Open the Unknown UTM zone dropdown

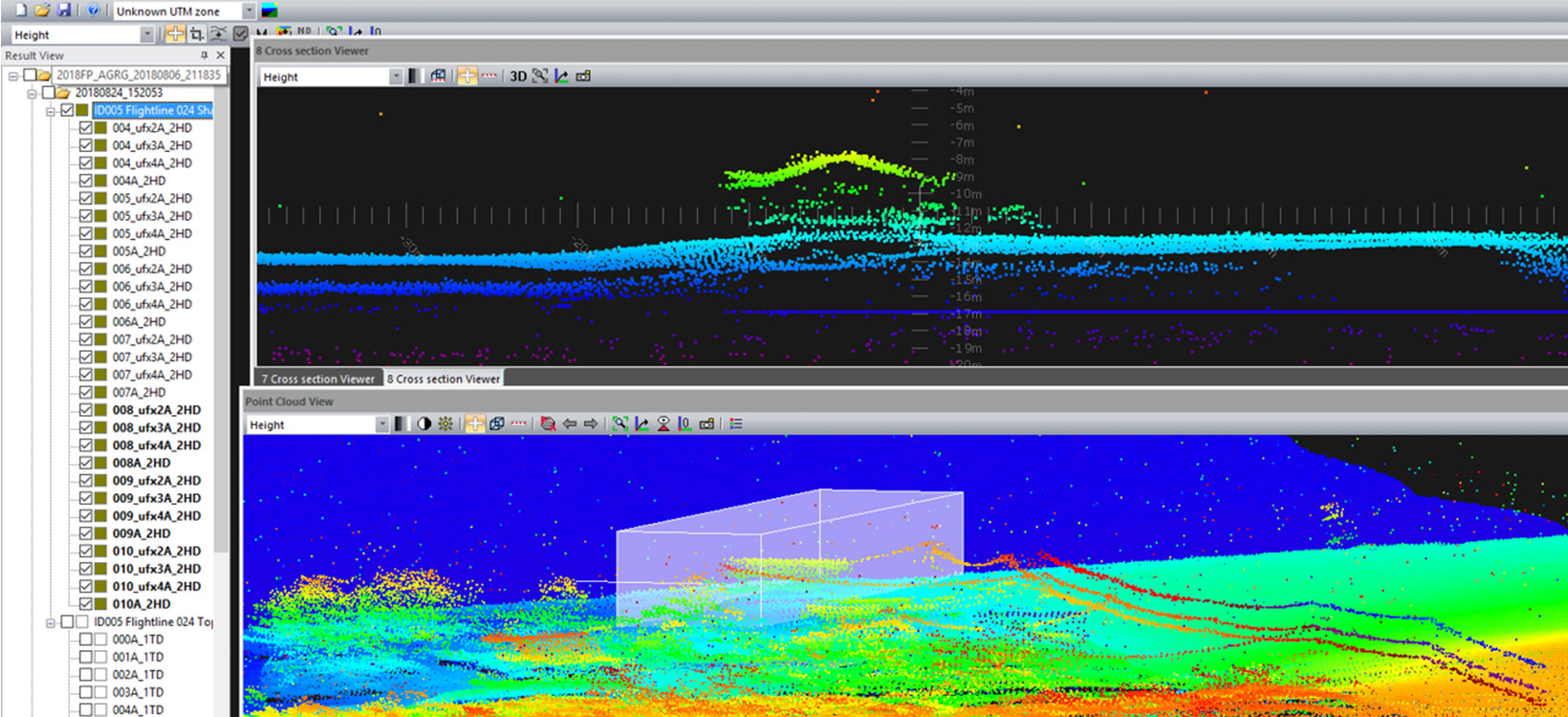[249, 11]
